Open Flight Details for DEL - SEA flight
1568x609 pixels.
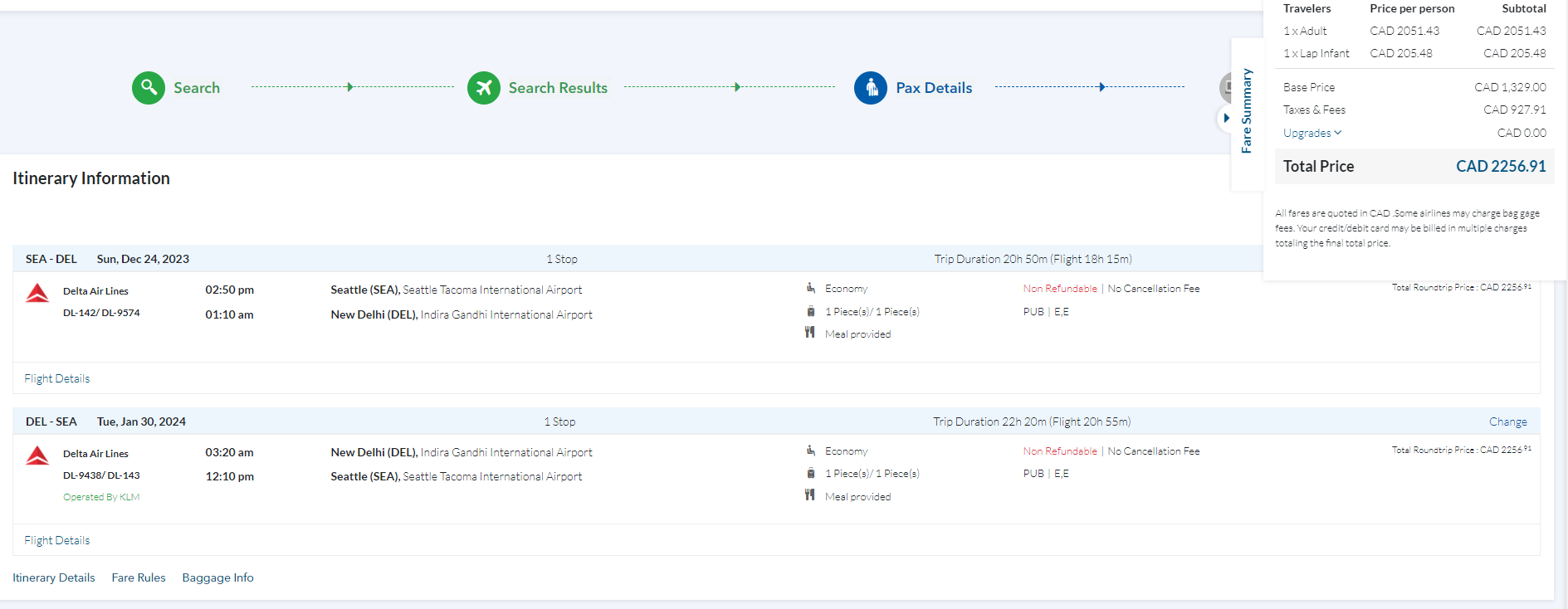(x=56, y=540)
